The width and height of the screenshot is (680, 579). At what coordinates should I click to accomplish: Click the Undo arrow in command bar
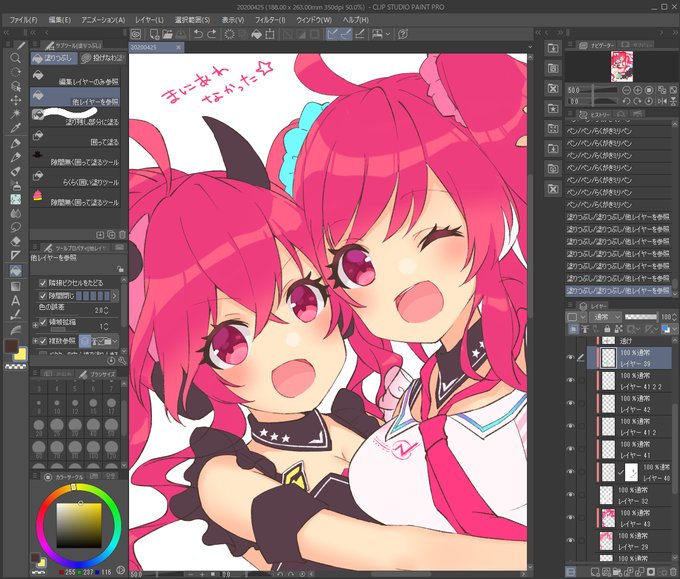coord(198,34)
